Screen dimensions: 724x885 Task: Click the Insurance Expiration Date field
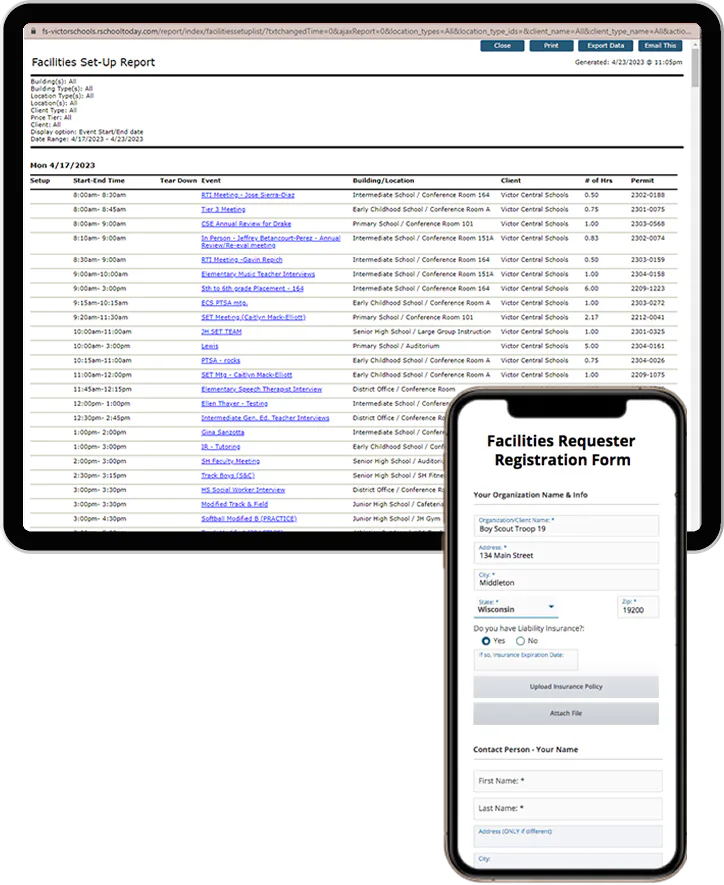click(526, 660)
